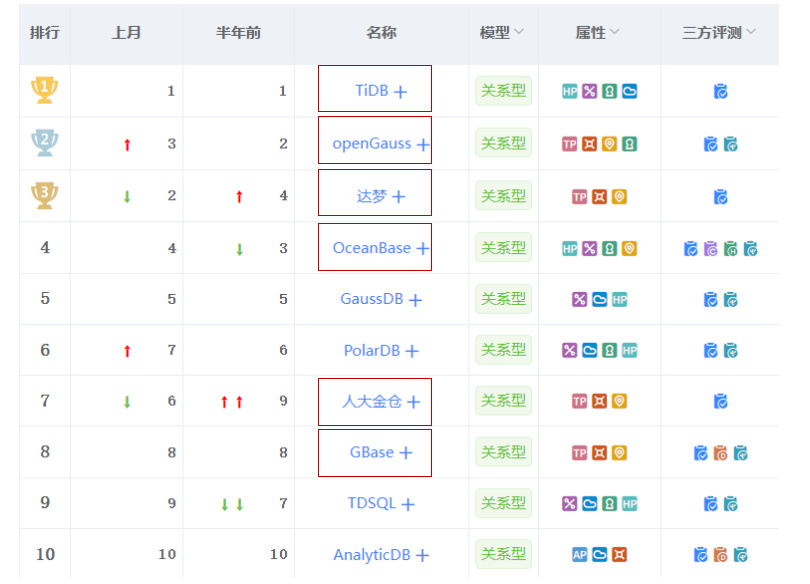
Task: Click the orange evaluation badge in AnalyticDB row
Action: (721, 555)
